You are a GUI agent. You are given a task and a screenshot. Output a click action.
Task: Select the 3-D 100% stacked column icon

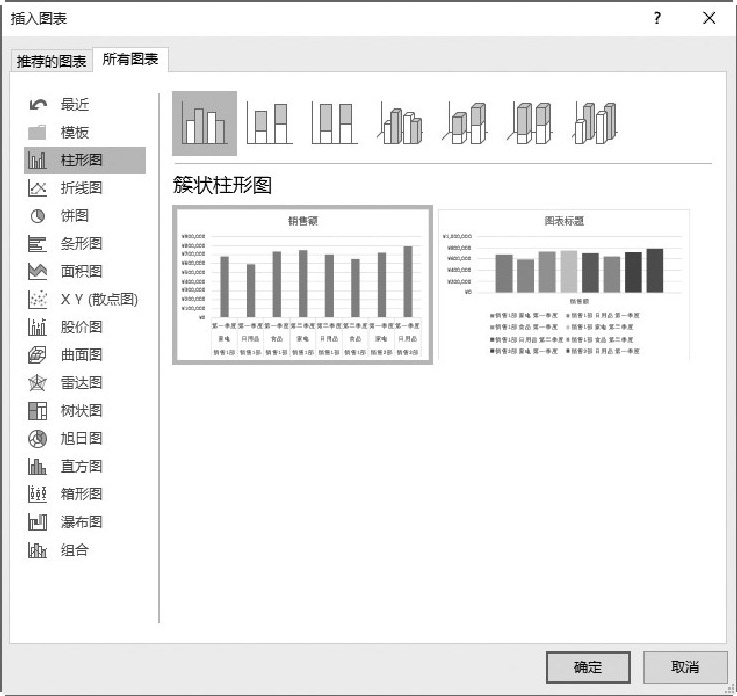[530, 124]
